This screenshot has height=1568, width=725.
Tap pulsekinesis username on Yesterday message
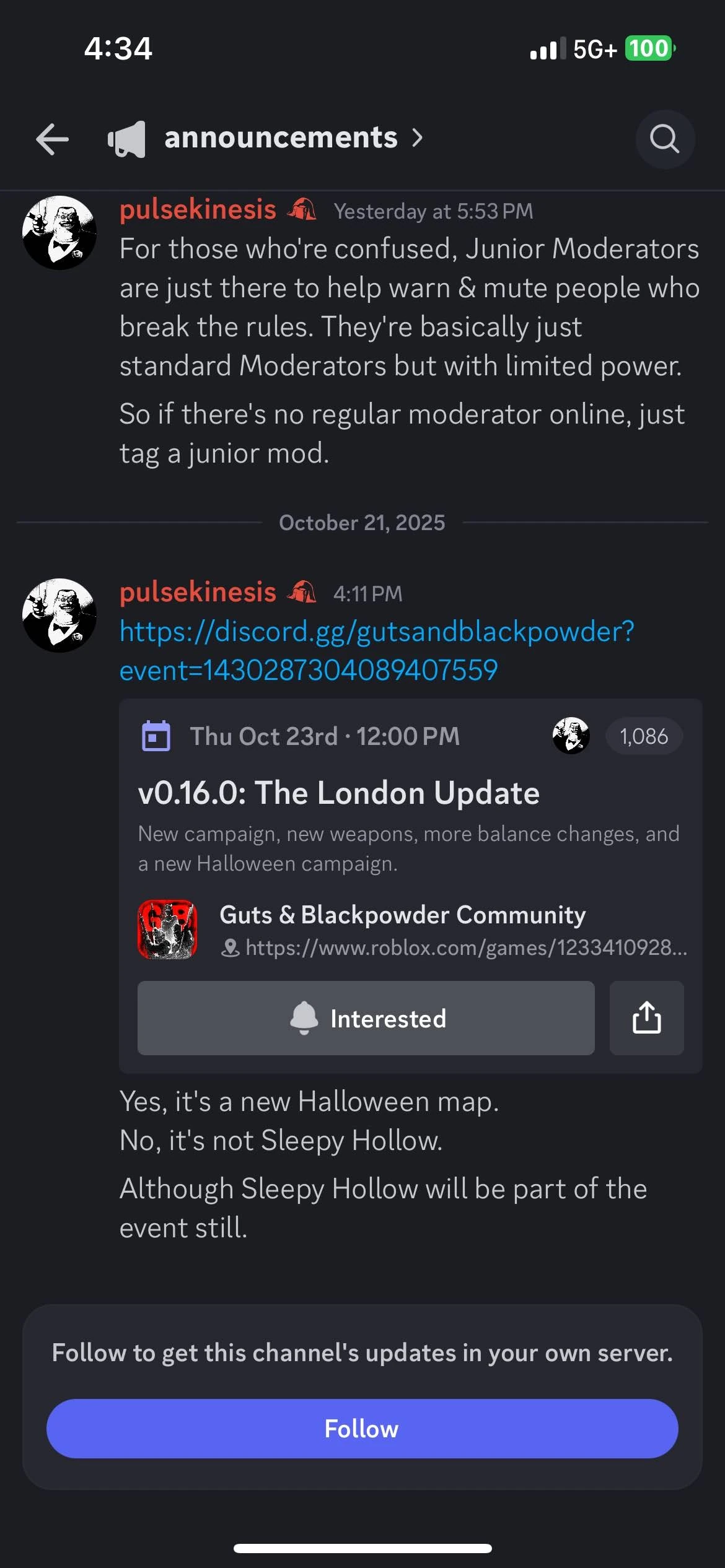(198, 209)
